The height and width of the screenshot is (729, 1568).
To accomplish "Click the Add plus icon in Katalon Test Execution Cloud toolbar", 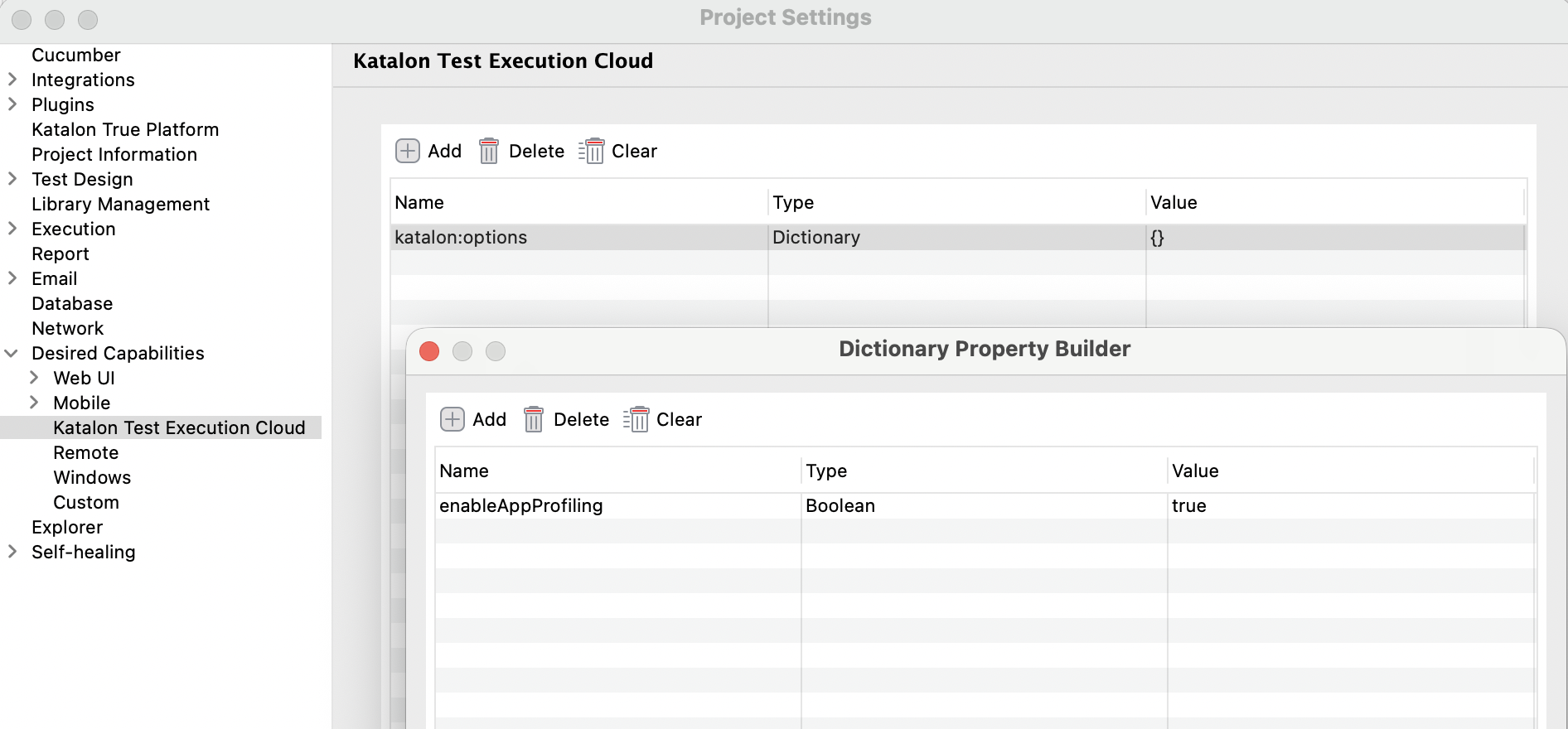I will [407, 151].
